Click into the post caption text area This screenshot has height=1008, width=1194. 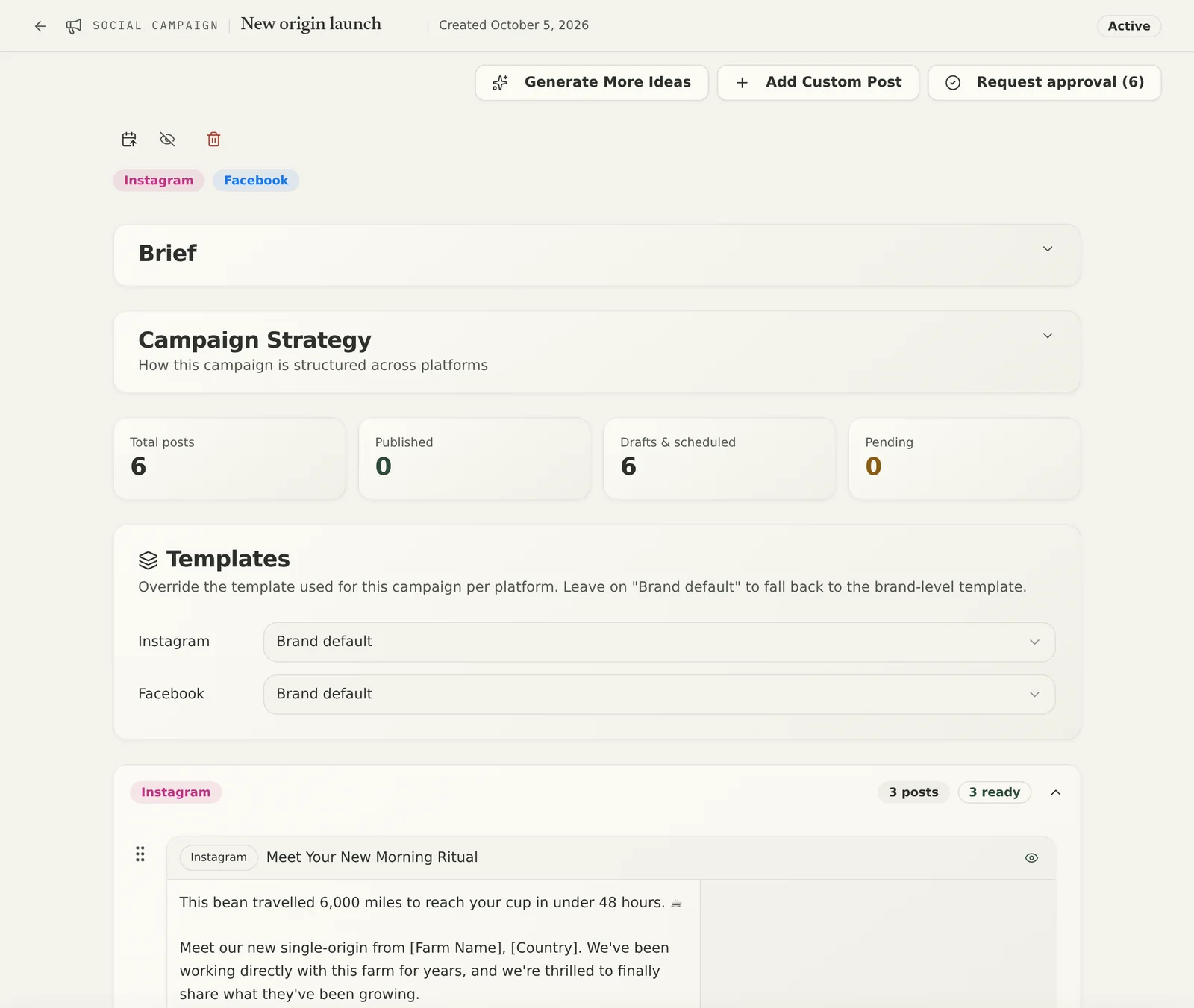pos(433,944)
